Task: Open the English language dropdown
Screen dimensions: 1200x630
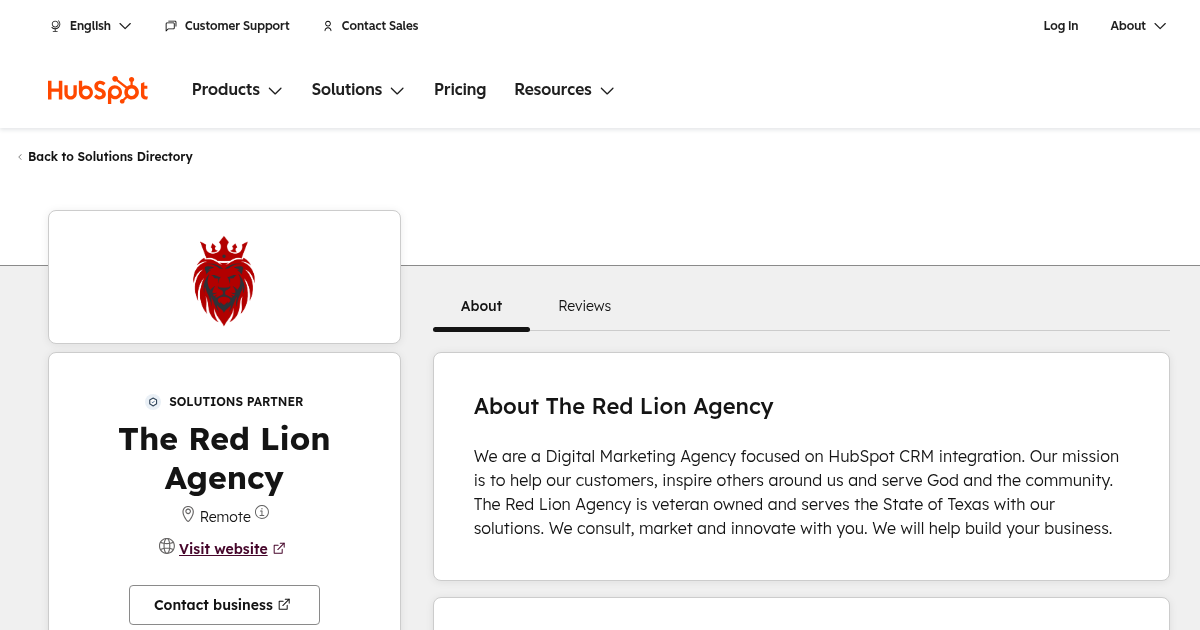Action: pos(91,26)
